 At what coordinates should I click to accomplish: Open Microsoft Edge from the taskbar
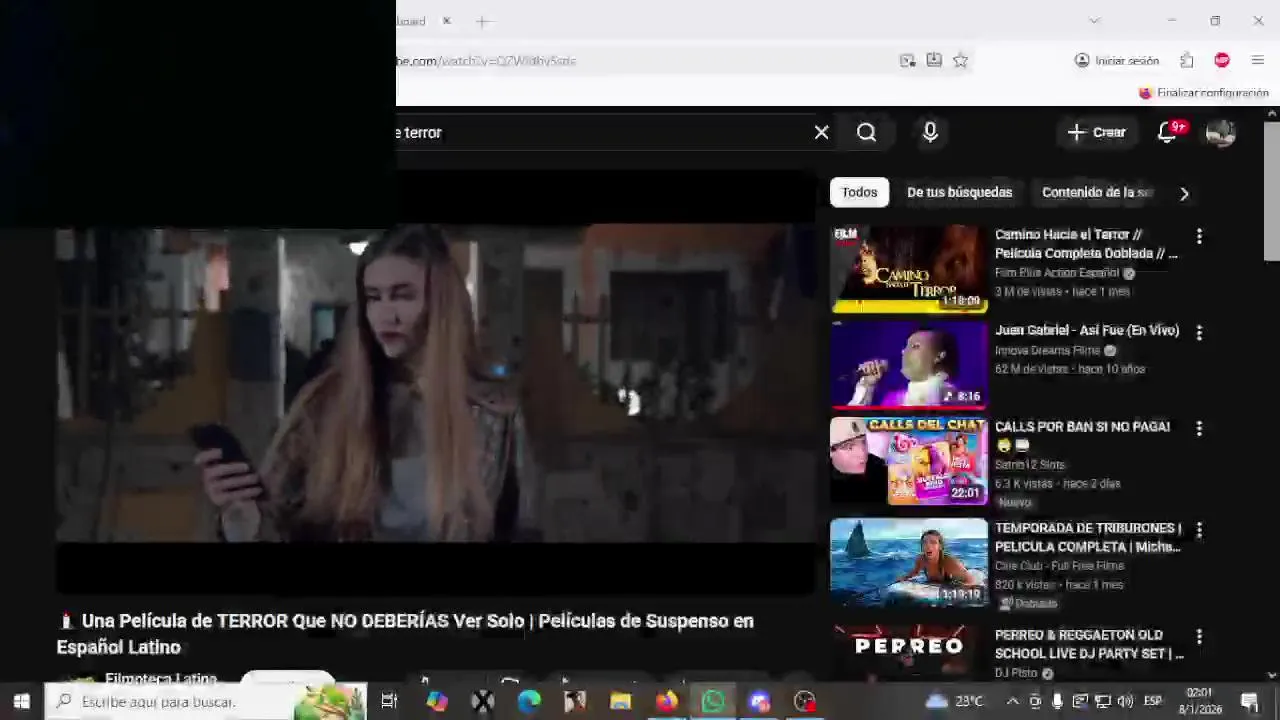[x=529, y=701]
